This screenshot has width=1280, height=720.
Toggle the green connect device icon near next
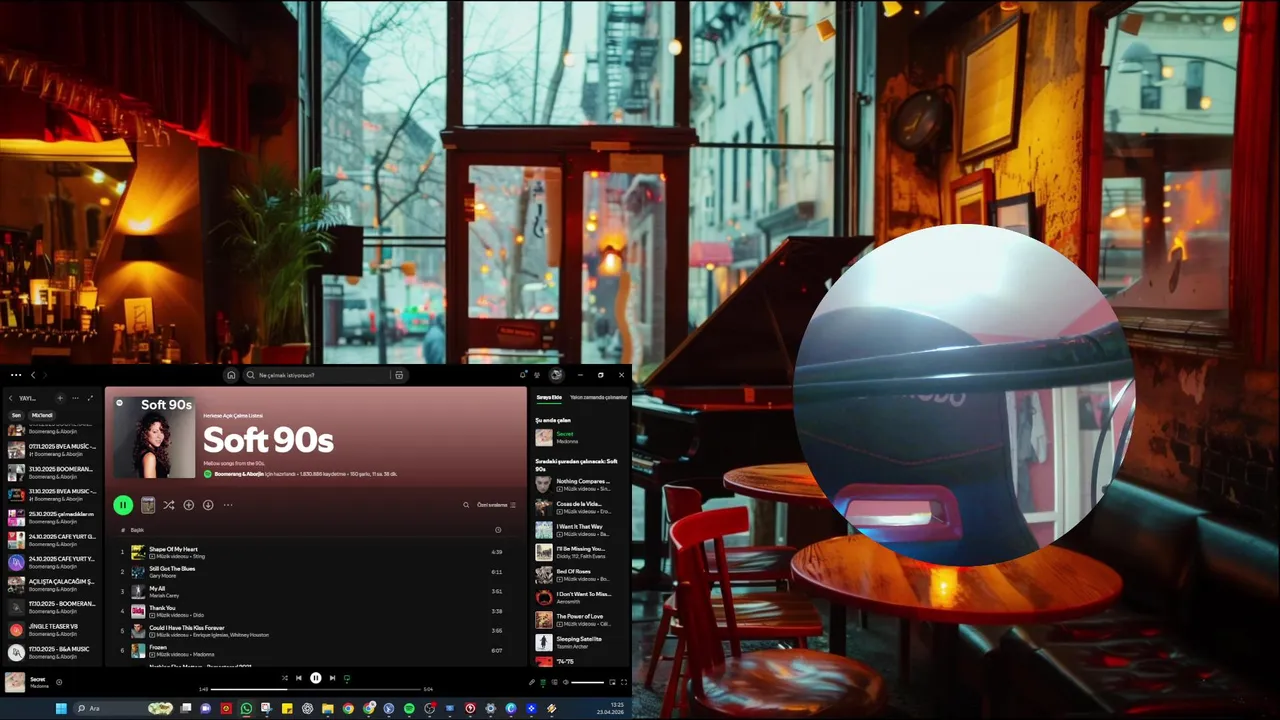pos(347,678)
